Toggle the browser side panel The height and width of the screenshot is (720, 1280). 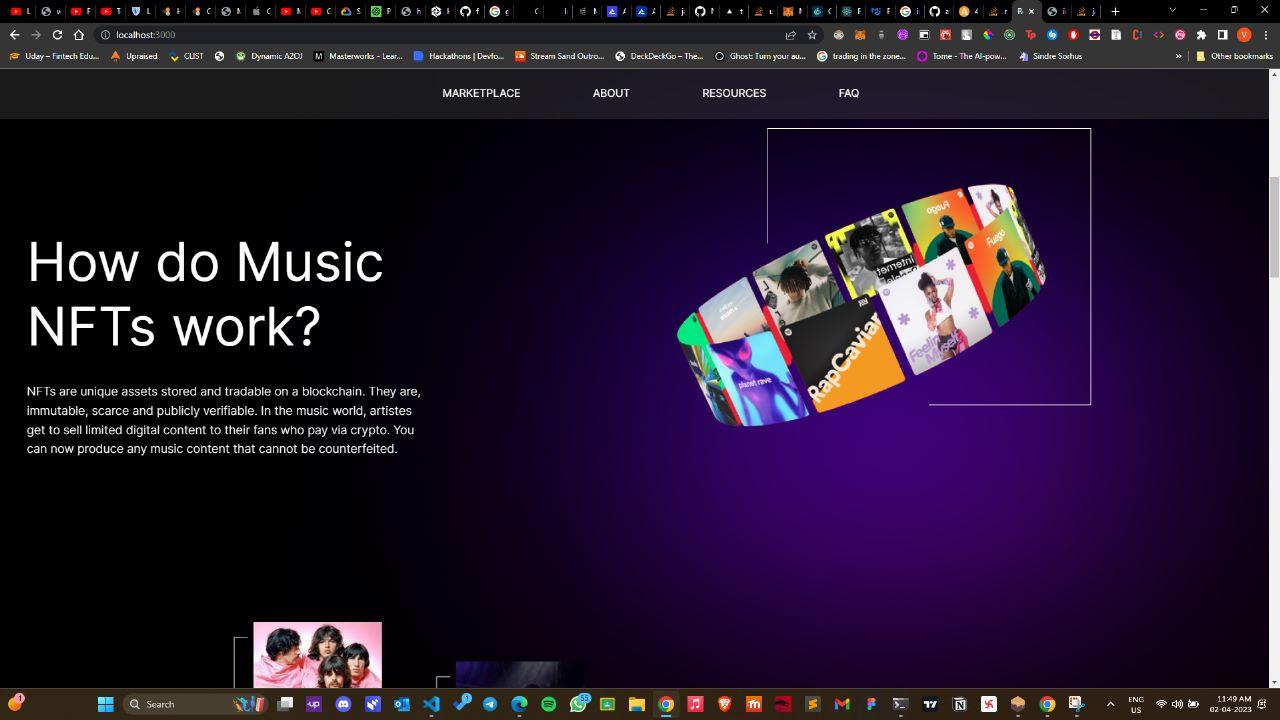[x=1222, y=35]
